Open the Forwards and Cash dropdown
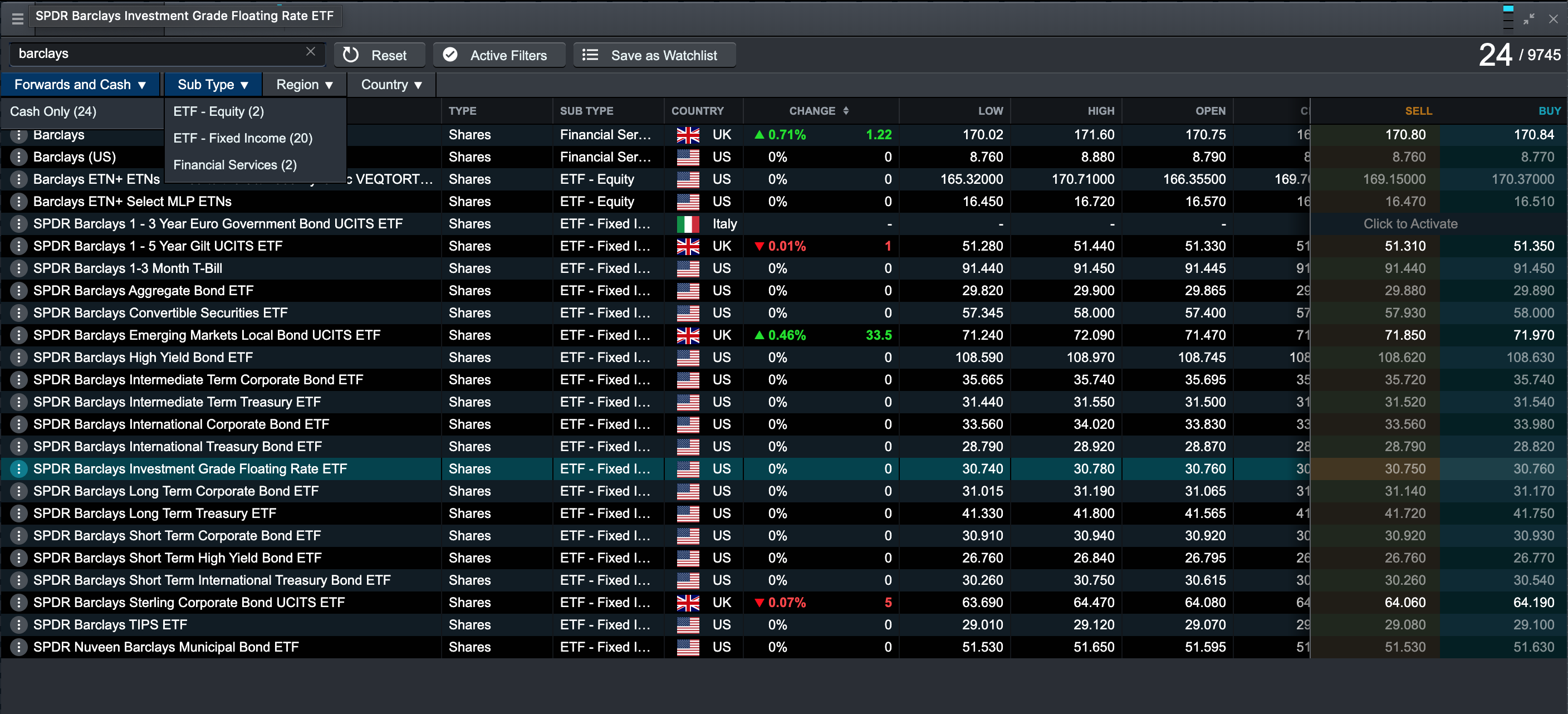The height and width of the screenshot is (714, 1568). click(80, 85)
